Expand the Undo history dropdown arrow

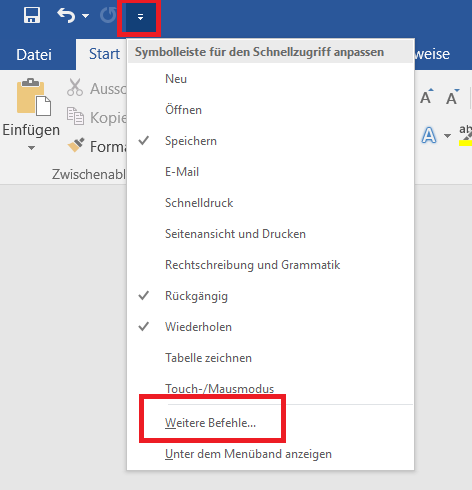(86, 16)
